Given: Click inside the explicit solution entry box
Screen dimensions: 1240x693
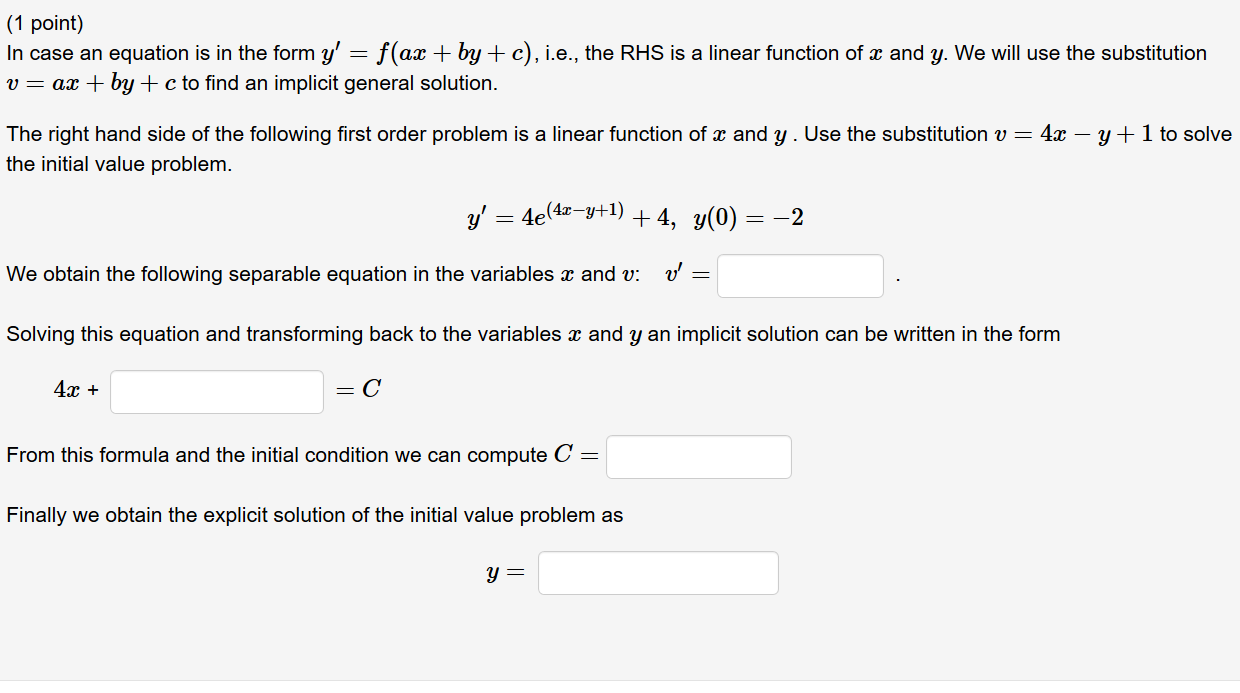Looking at the screenshot, I should point(657,572).
